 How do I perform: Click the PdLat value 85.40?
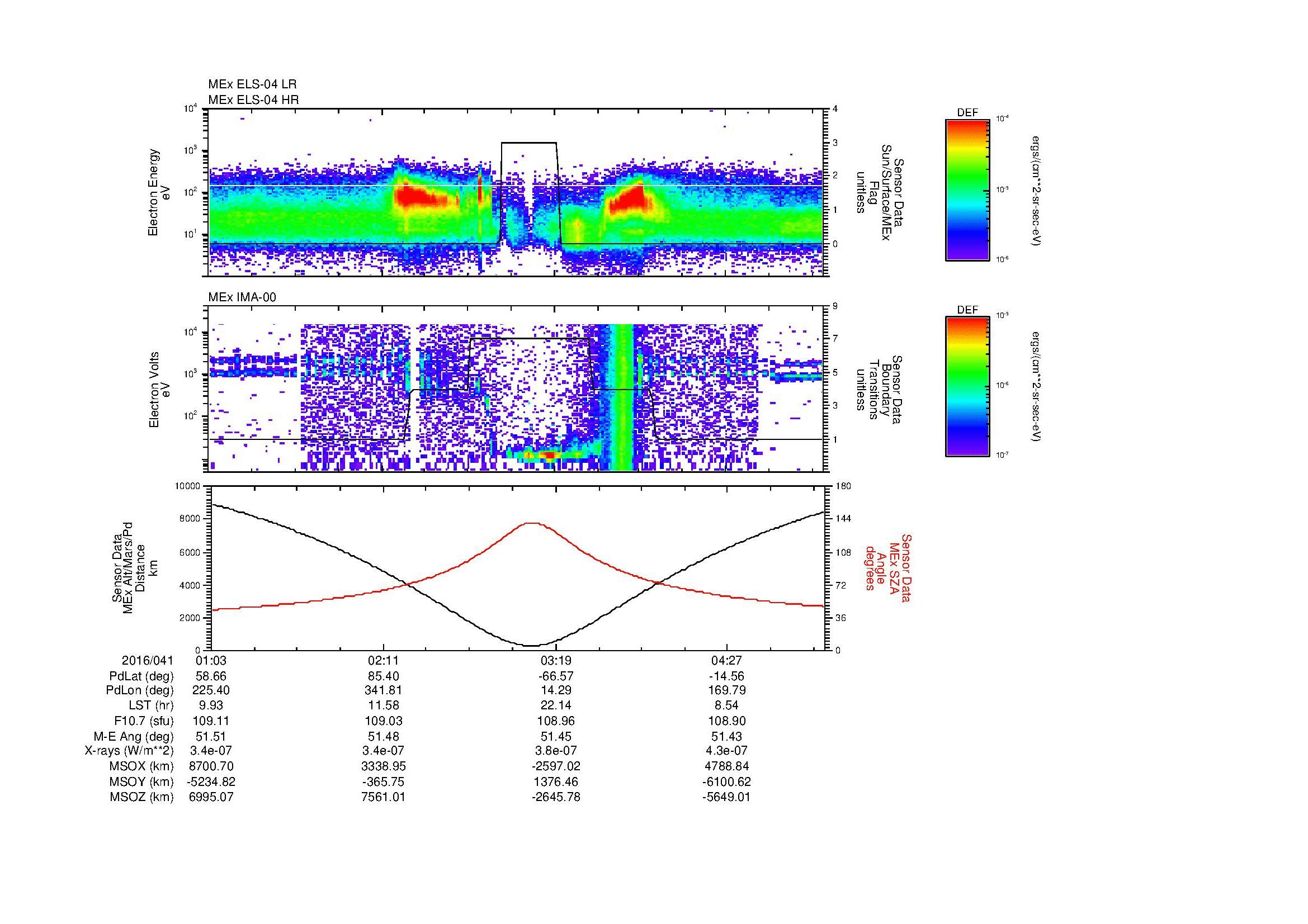coord(384,676)
